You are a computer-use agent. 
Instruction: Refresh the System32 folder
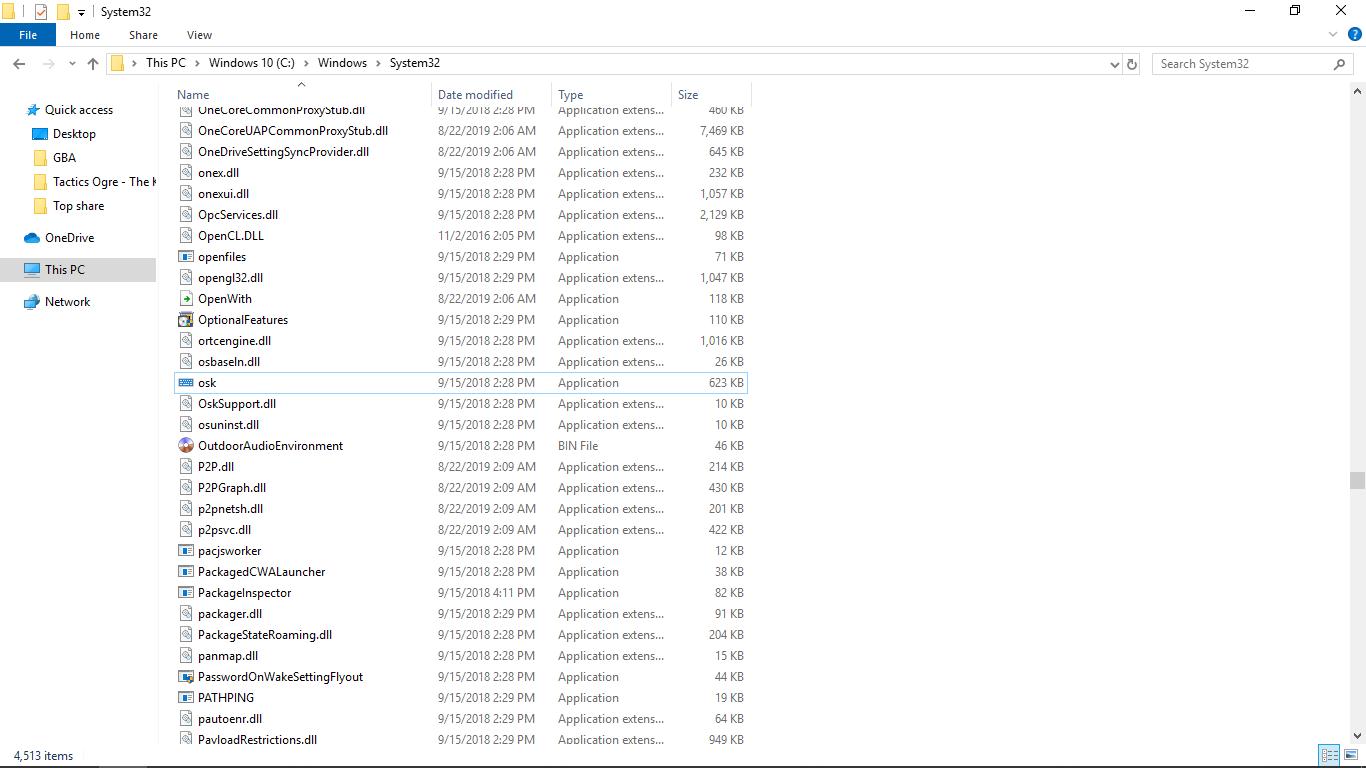1132,64
